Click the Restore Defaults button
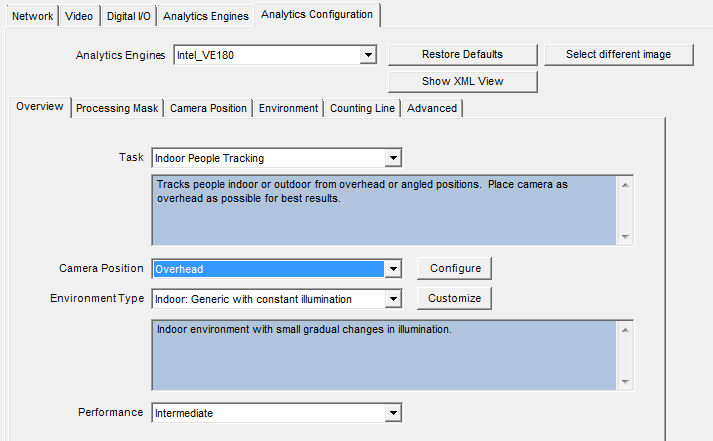The image size is (713, 441). tap(462, 54)
